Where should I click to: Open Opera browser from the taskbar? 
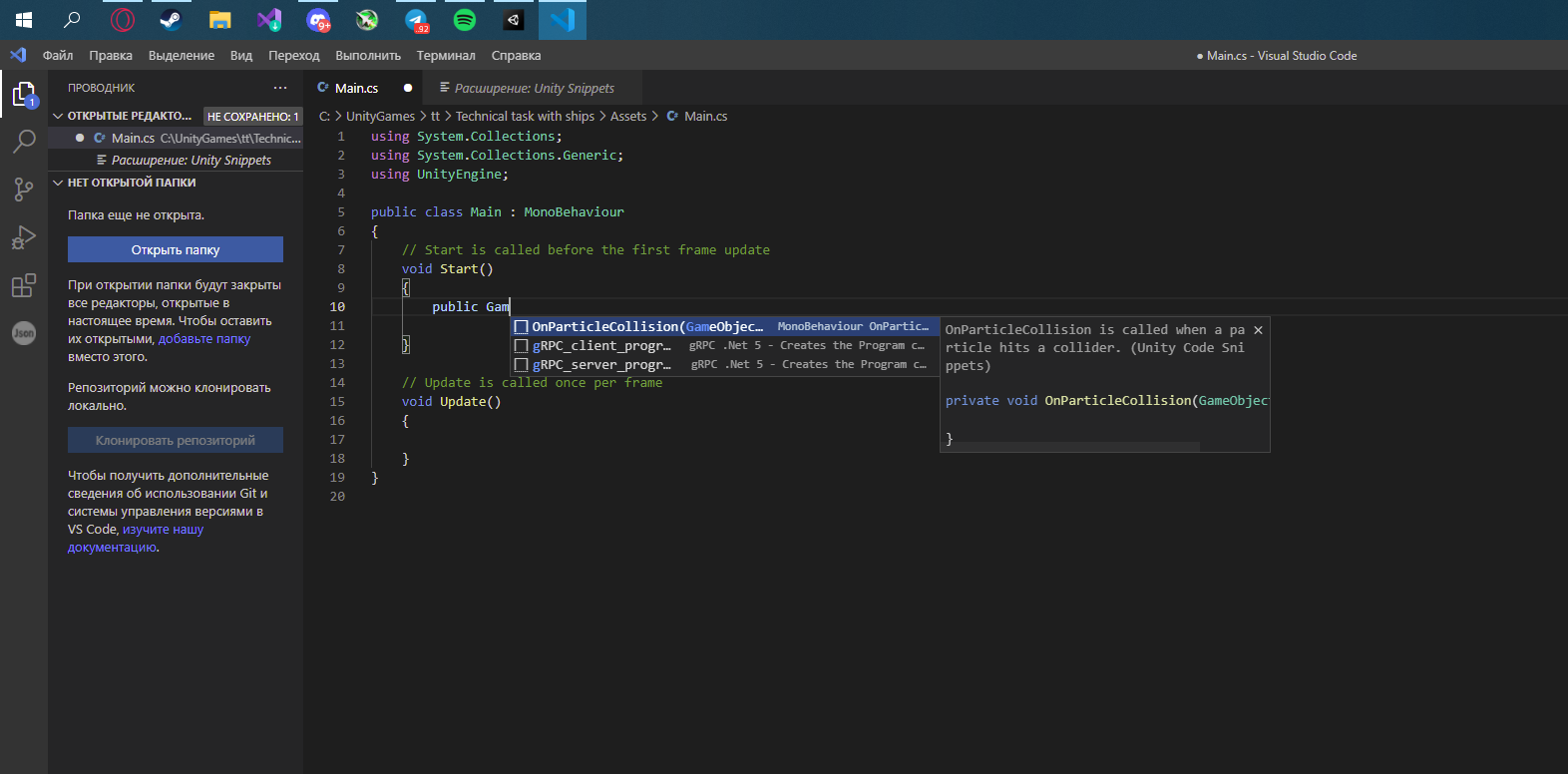coord(122,20)
